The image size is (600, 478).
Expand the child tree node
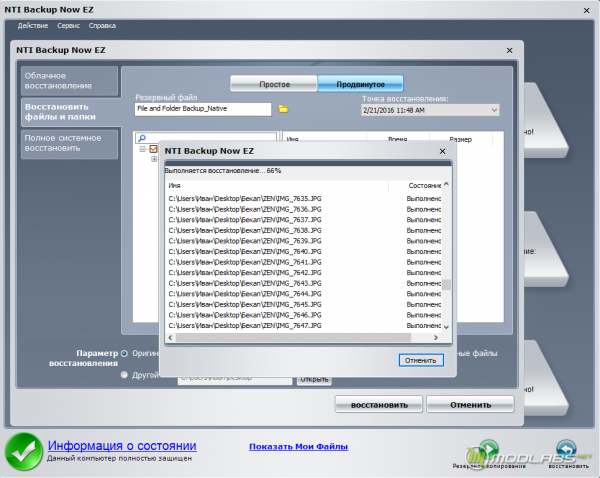(x=154, y=159)
